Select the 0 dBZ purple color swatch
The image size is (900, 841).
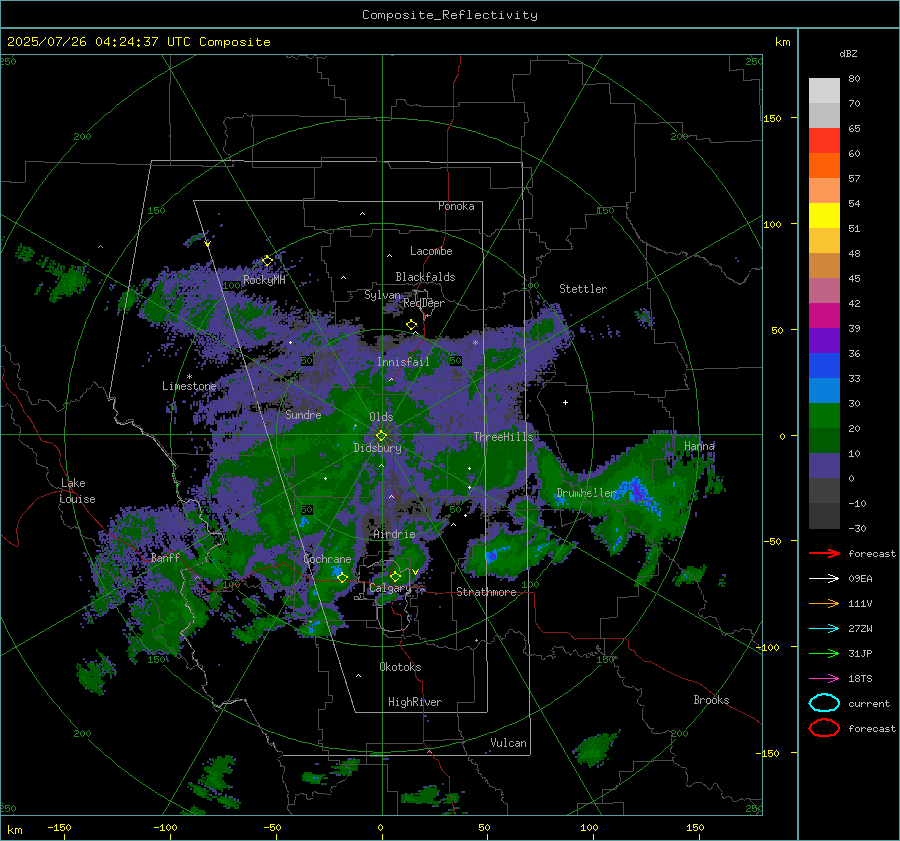pyautogui.click(x=824, y=466)
